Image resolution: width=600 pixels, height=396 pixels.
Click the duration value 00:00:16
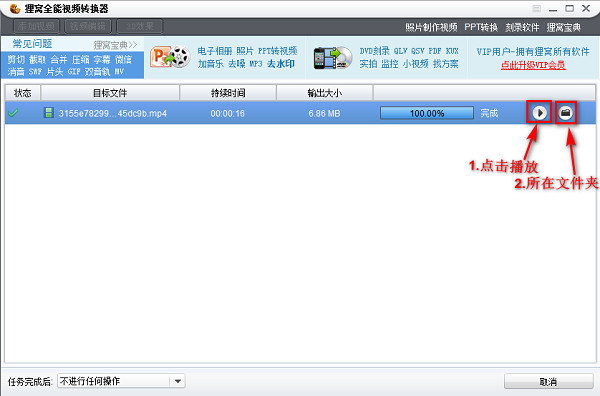pos(227,114)
